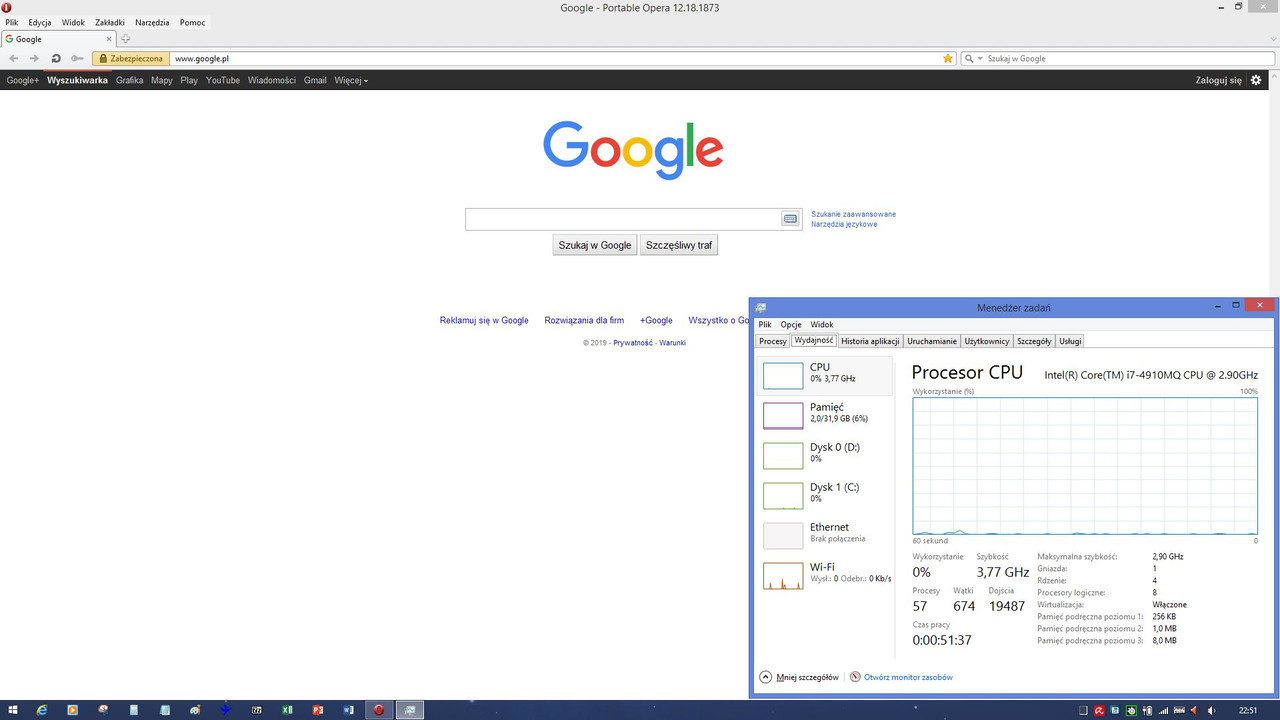This screenshot has width=1280, height=720.
Task: Open Google settings gear icon
Action: [x=1257, y=80]
